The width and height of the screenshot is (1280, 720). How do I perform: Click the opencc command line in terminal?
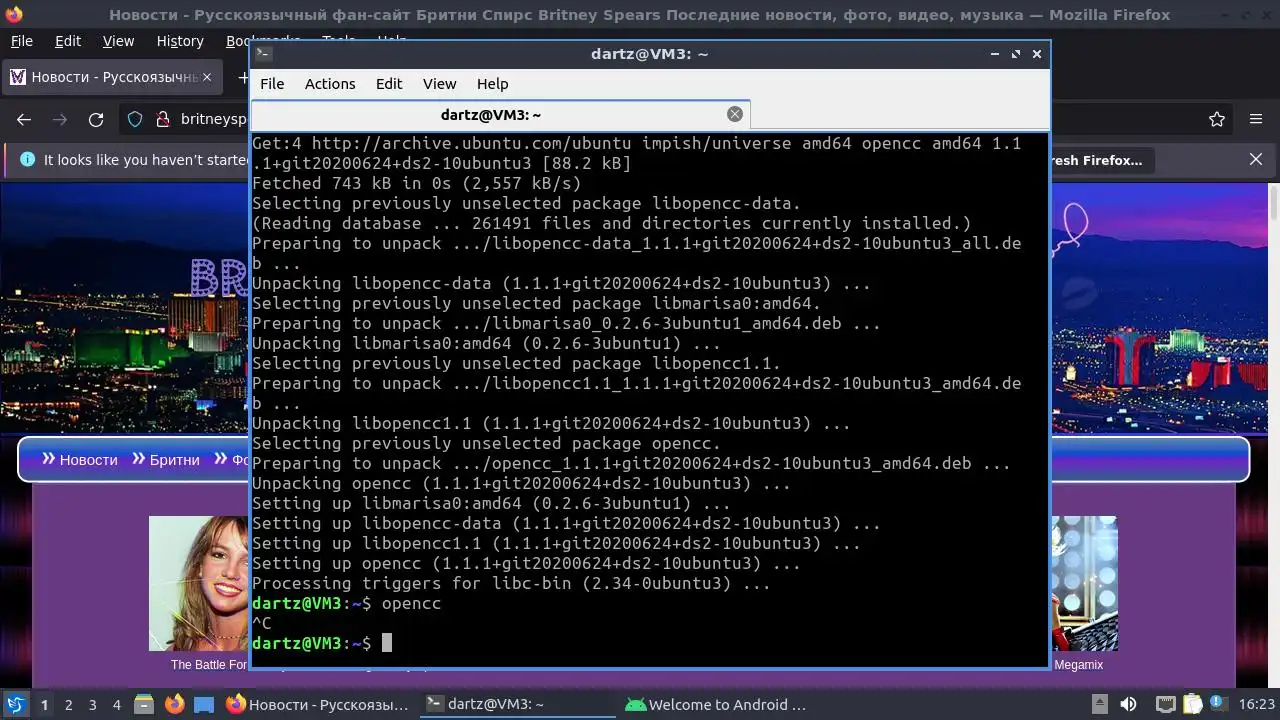[x=346, y=603]
